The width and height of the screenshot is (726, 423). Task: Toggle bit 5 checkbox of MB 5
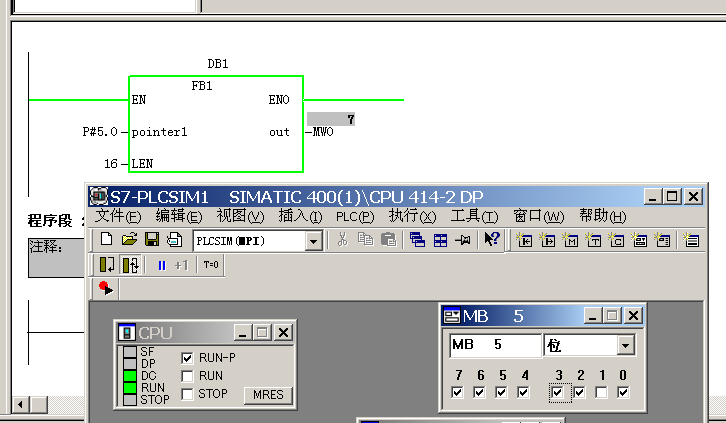501,392
